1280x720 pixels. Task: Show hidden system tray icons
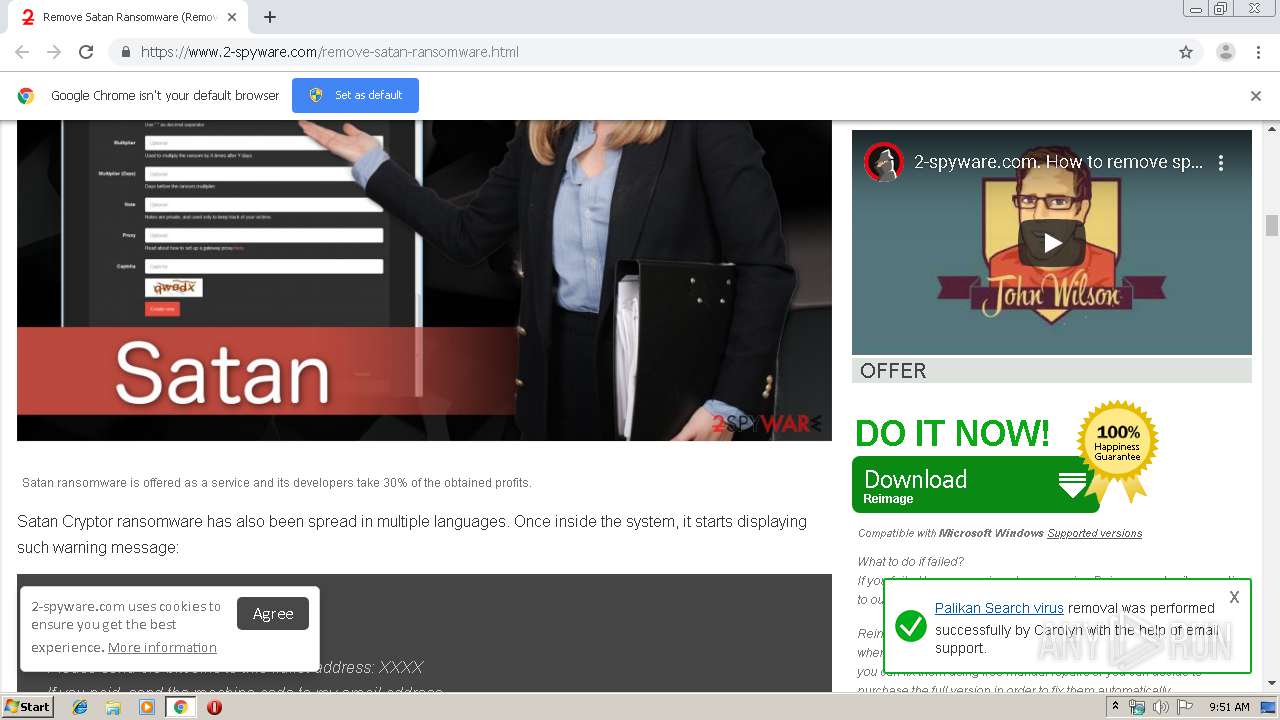point(1115,707)
